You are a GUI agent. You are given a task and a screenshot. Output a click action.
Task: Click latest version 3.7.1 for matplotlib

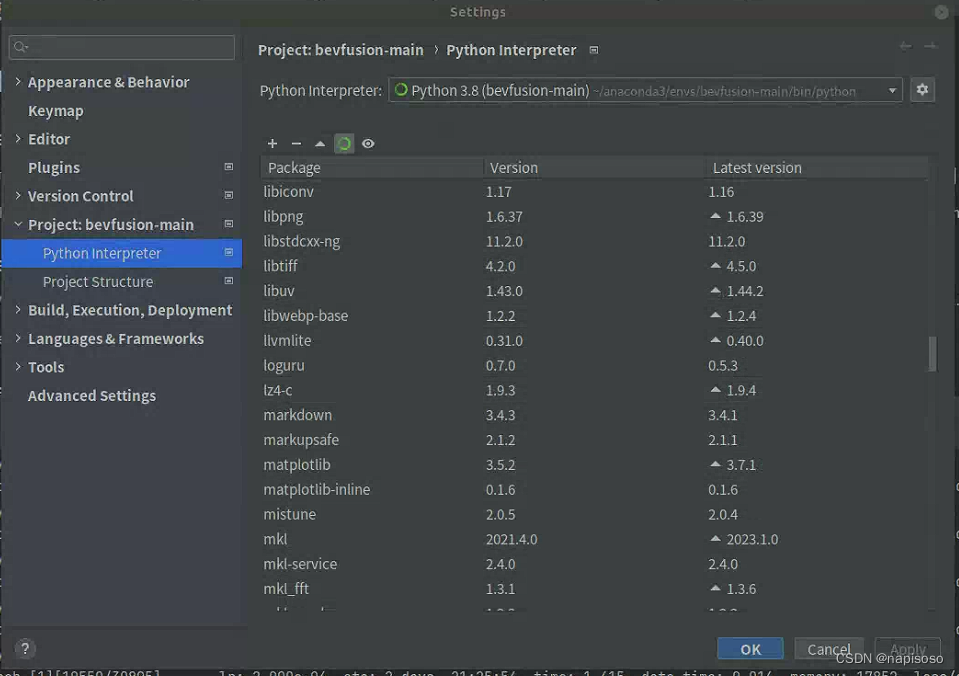(741, 465)
